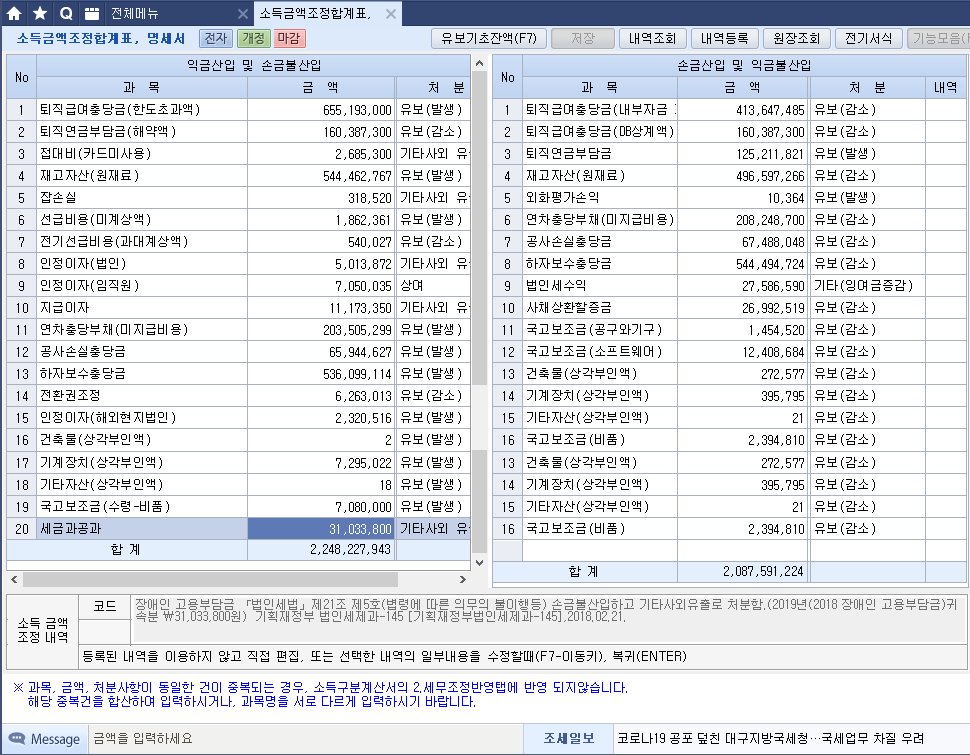The image size is (970, 755).
Task: Click 유보기초잔액(F7) button
Action: tap(489, 38)
